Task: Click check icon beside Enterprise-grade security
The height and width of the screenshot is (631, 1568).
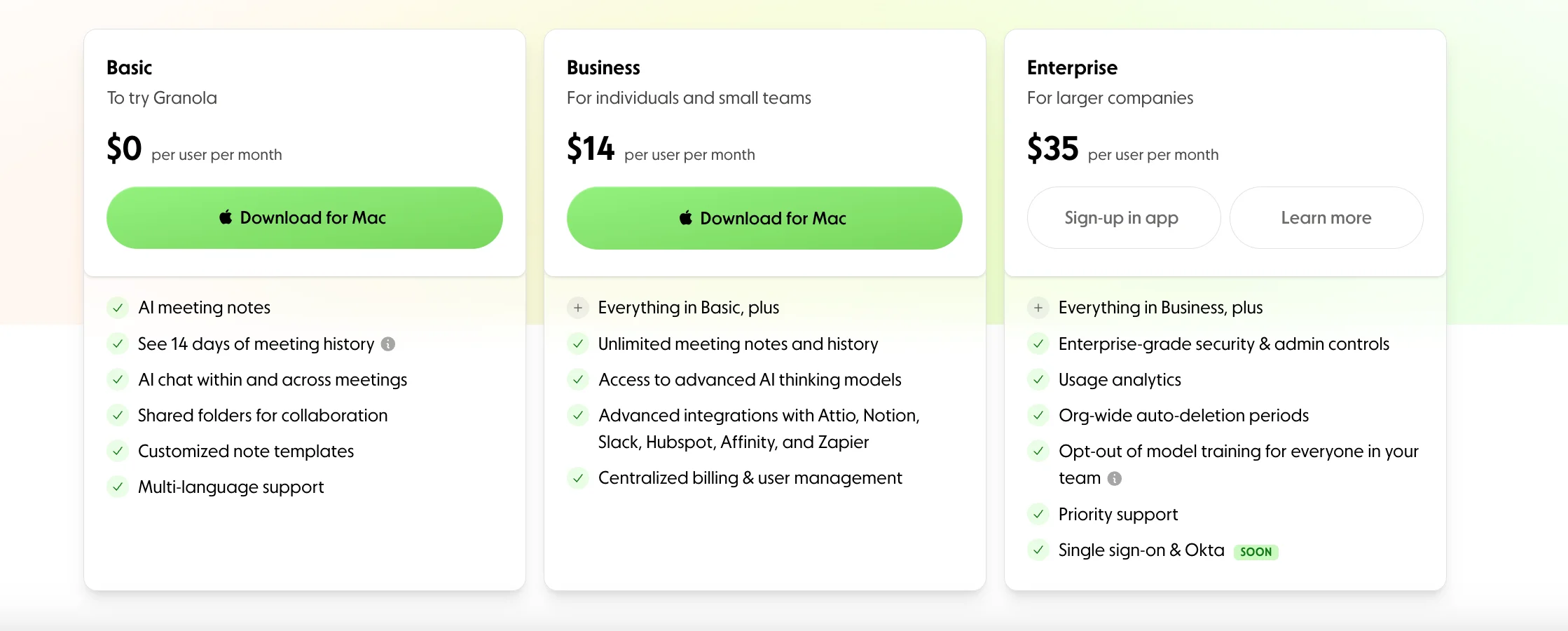Action: [x=1038, y=344]
